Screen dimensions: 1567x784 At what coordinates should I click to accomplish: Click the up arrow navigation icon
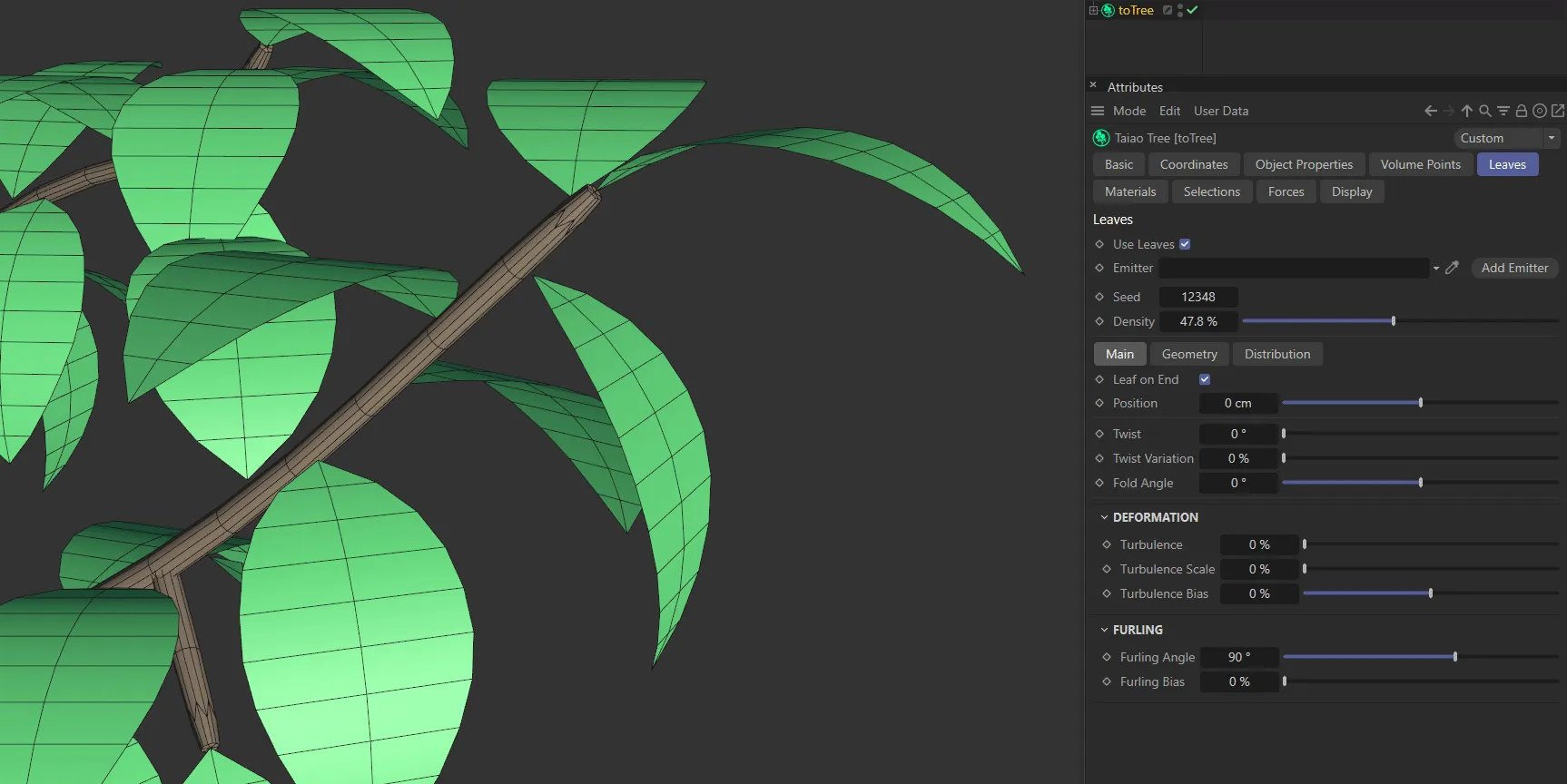point(1466,111)
